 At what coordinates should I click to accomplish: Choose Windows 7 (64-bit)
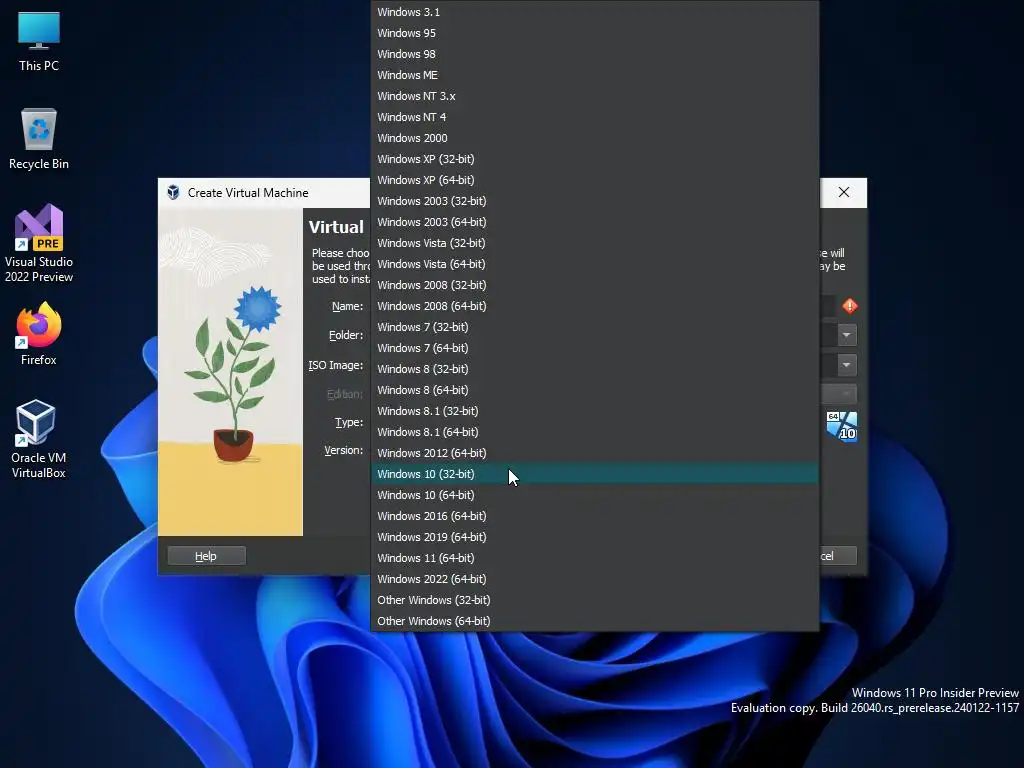tap(595, 348)
